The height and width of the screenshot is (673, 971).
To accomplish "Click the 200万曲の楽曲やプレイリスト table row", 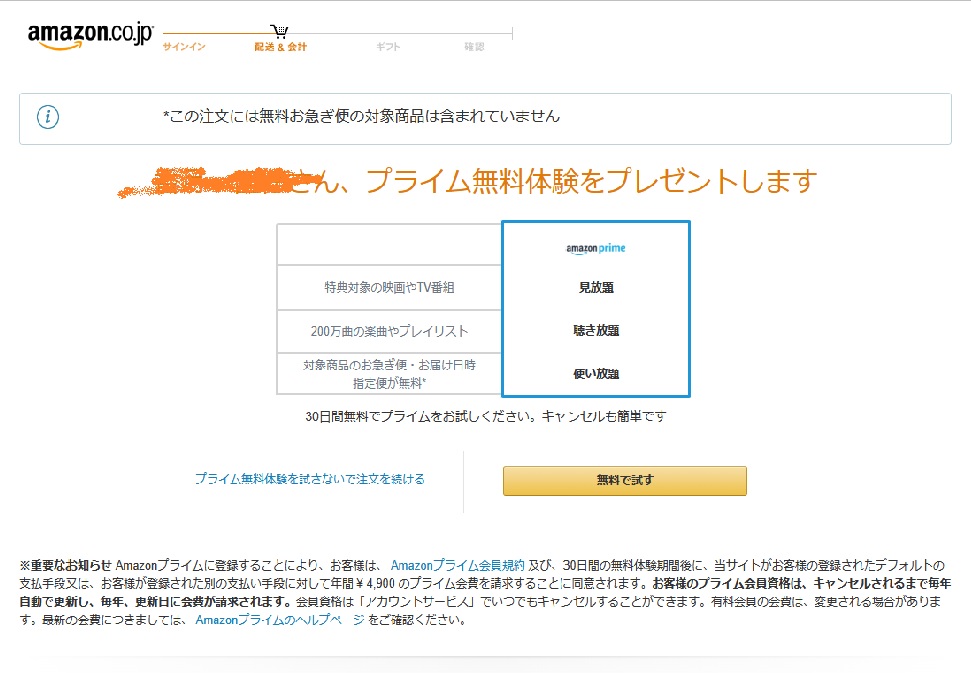I will 389,331.
